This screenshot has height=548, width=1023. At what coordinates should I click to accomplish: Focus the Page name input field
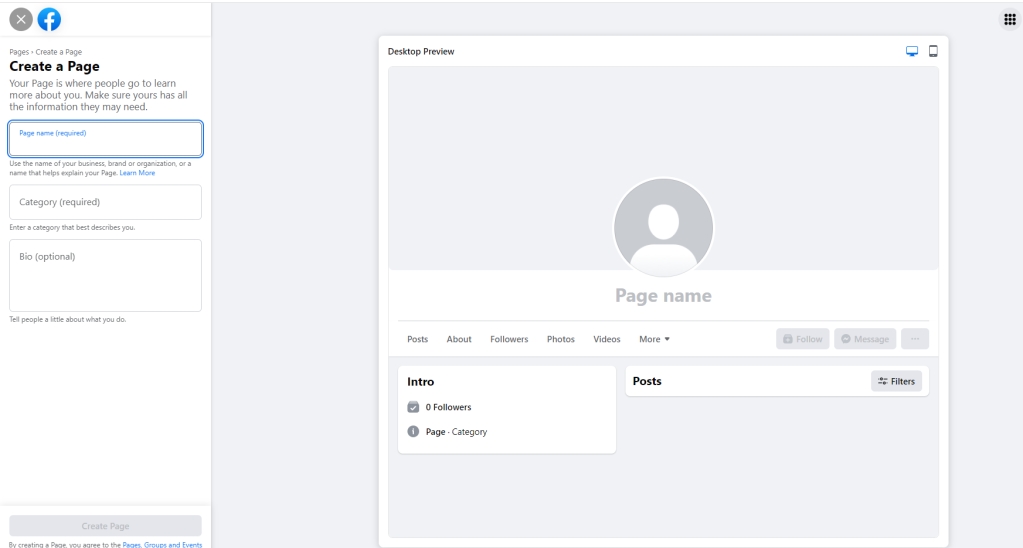coord(105,138)
